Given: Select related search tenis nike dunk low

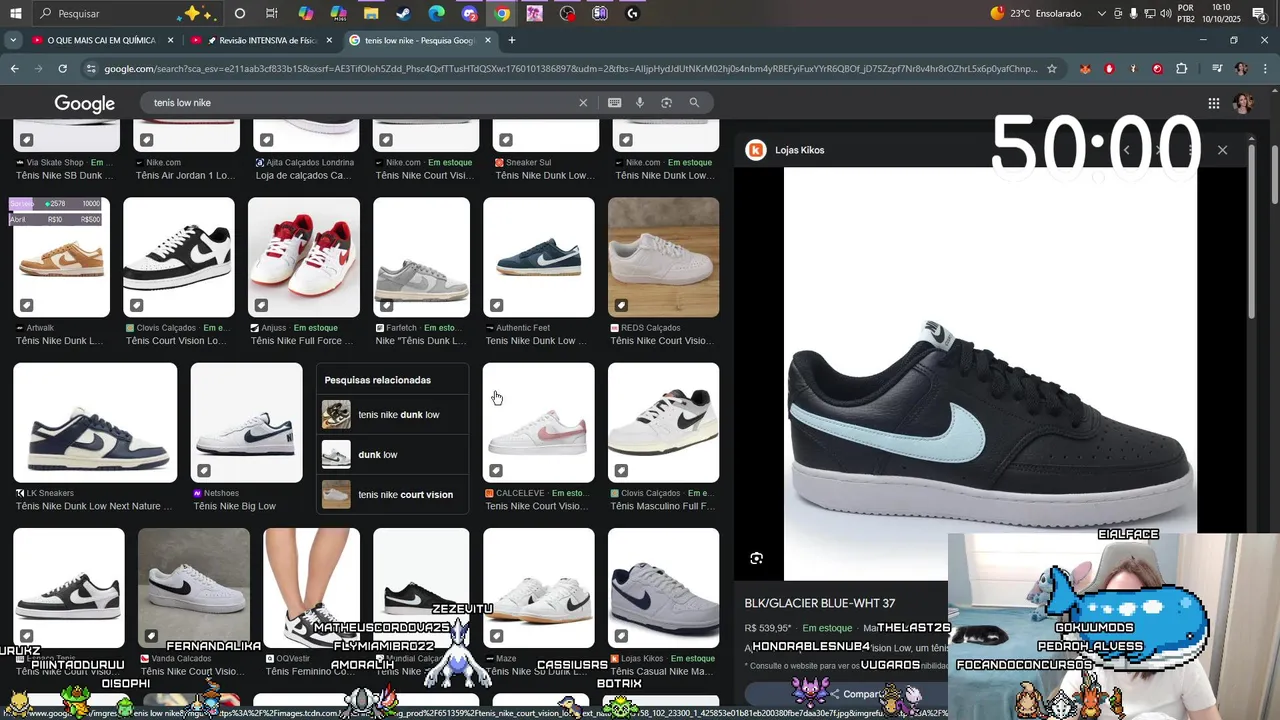Looking at the screenshot, I should [393, 415].
